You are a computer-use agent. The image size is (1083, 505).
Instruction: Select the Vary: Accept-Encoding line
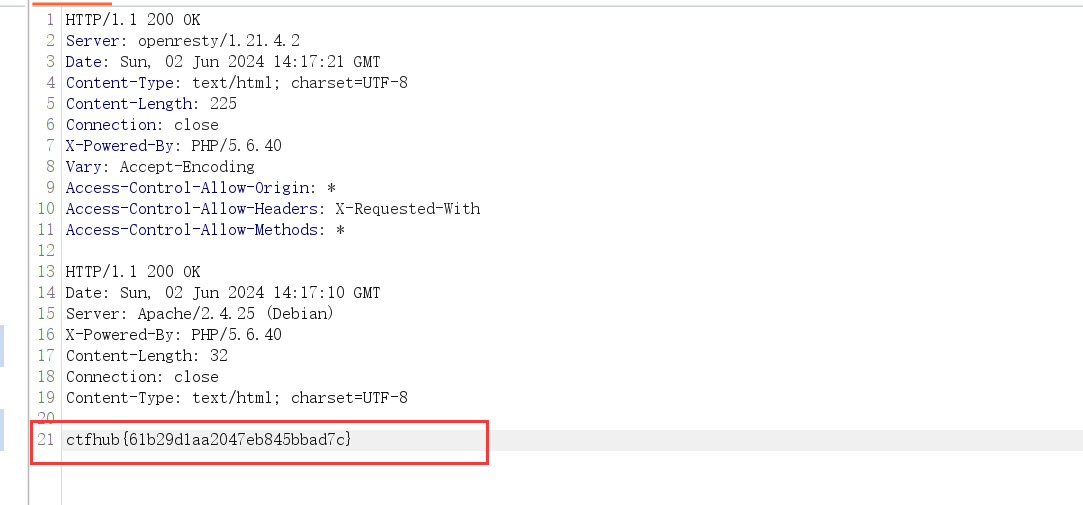pyautogui.click(x=160, y=166)
